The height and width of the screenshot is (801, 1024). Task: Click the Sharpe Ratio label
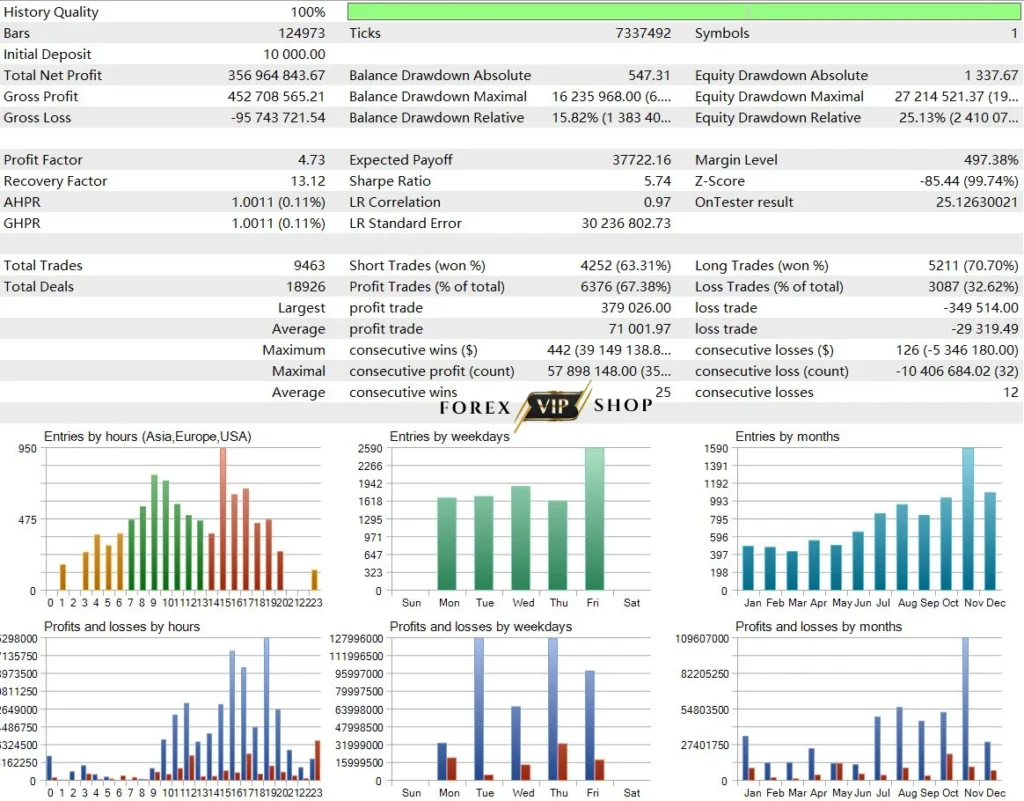tap(390, 181)
